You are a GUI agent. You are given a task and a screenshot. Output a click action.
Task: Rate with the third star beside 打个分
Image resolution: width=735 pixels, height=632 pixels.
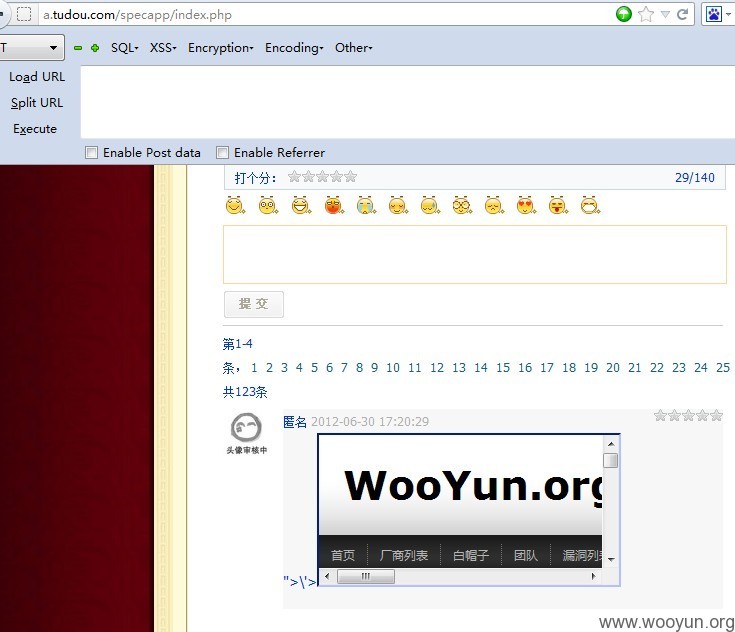point(322,177)
